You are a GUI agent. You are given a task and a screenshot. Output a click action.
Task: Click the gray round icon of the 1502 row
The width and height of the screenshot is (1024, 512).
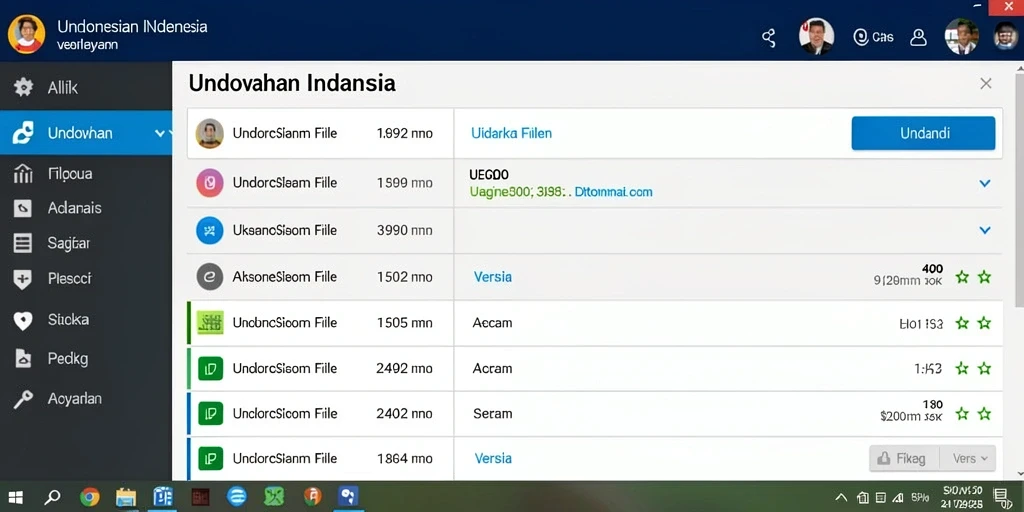[210, 277]
